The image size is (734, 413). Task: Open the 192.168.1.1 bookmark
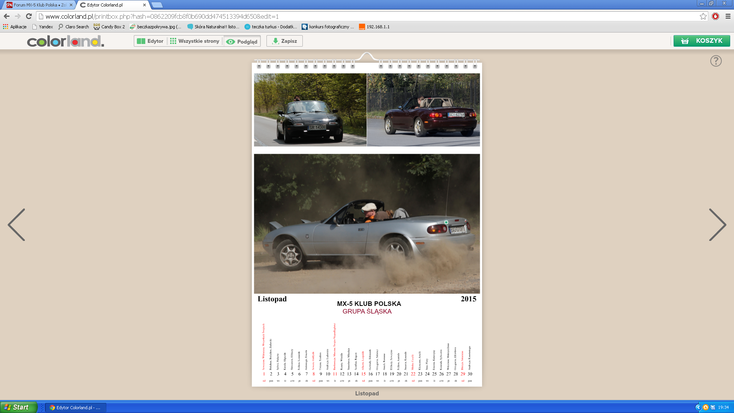point(374,27)
